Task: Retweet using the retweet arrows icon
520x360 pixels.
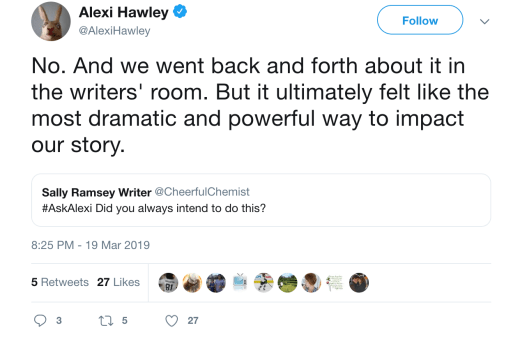Action: [106, 321]
